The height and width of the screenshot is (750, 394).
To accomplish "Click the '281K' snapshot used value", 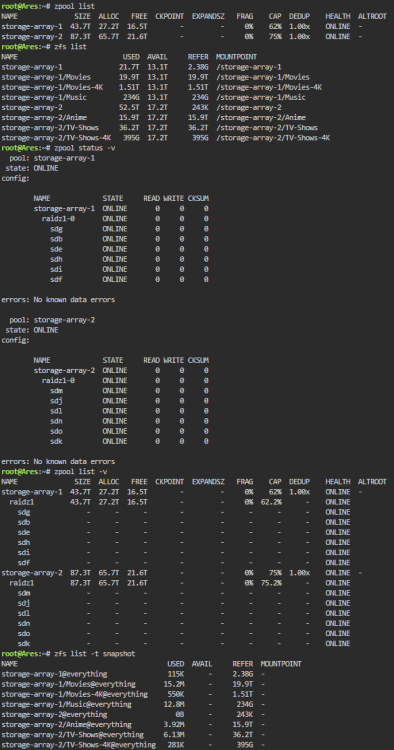I will coord(176,745).
